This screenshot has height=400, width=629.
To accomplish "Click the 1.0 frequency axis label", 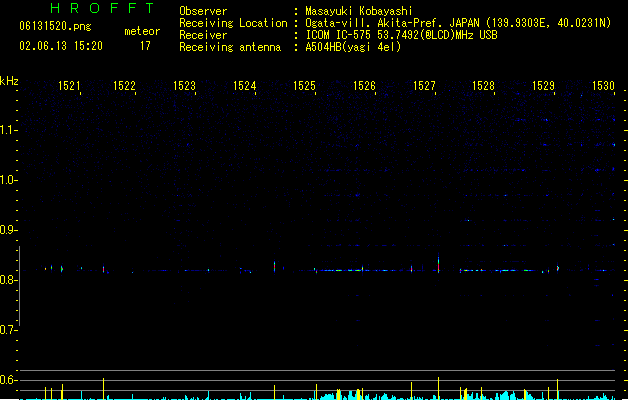I will 8,180.
